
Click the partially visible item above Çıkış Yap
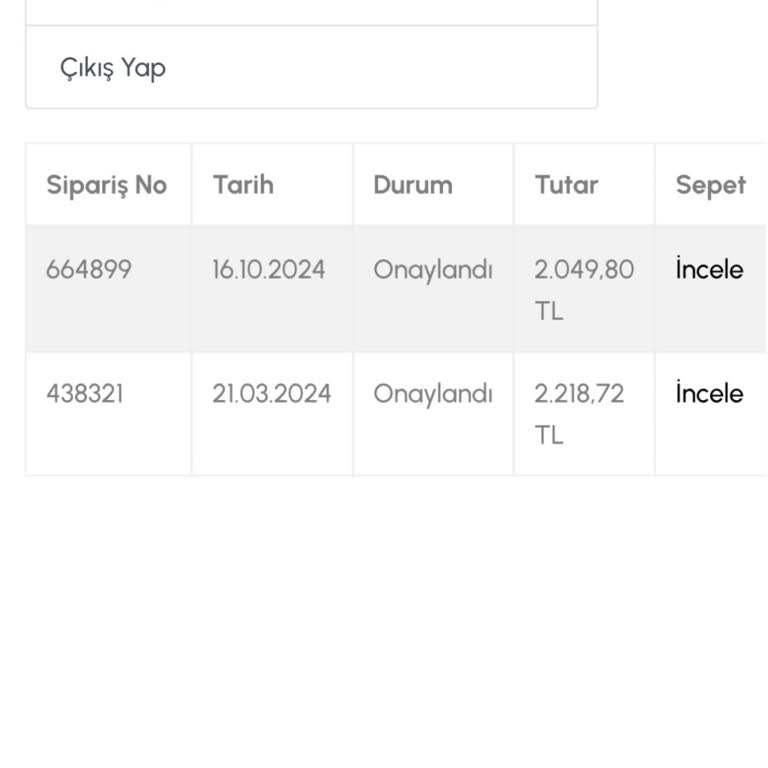pos(311,11)
